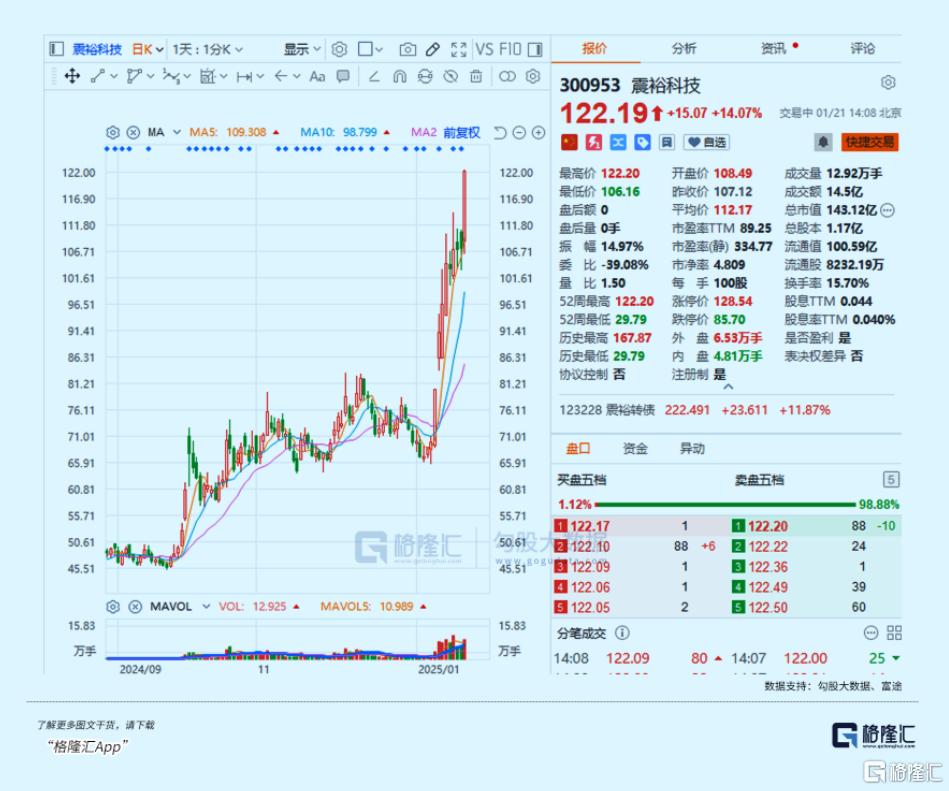Remove the MA indicator
Image resolution: width=949 pixels, height=791 pixels.
coord(134,132)
